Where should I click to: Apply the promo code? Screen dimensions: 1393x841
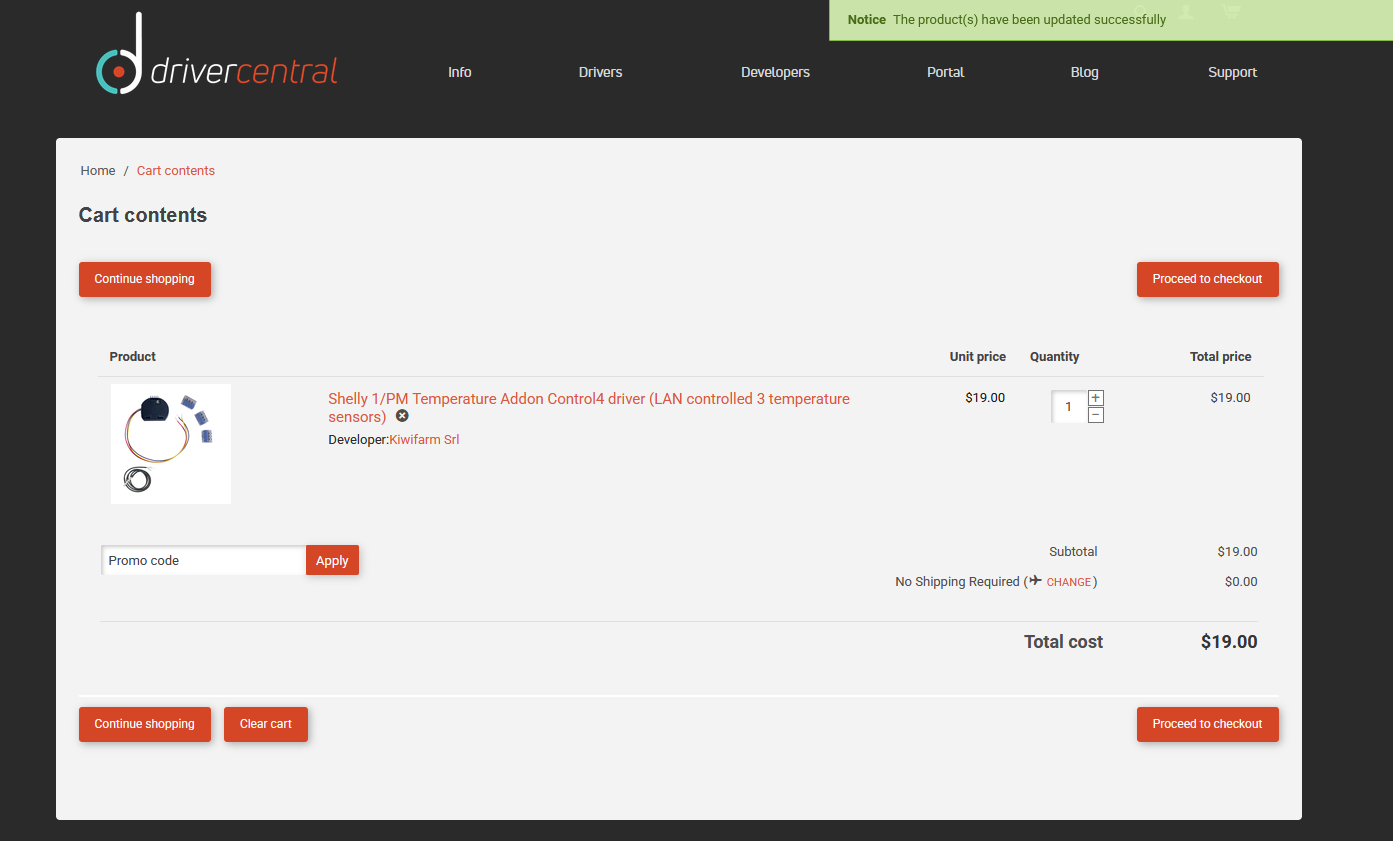tap(332, 560)
